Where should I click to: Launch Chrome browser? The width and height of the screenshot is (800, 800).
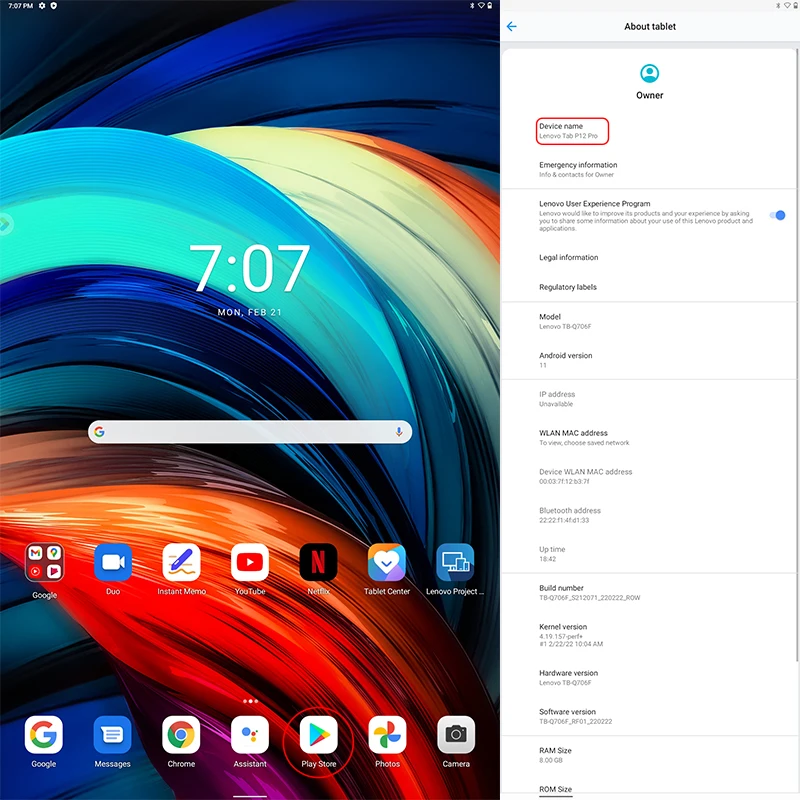(181, 735)
